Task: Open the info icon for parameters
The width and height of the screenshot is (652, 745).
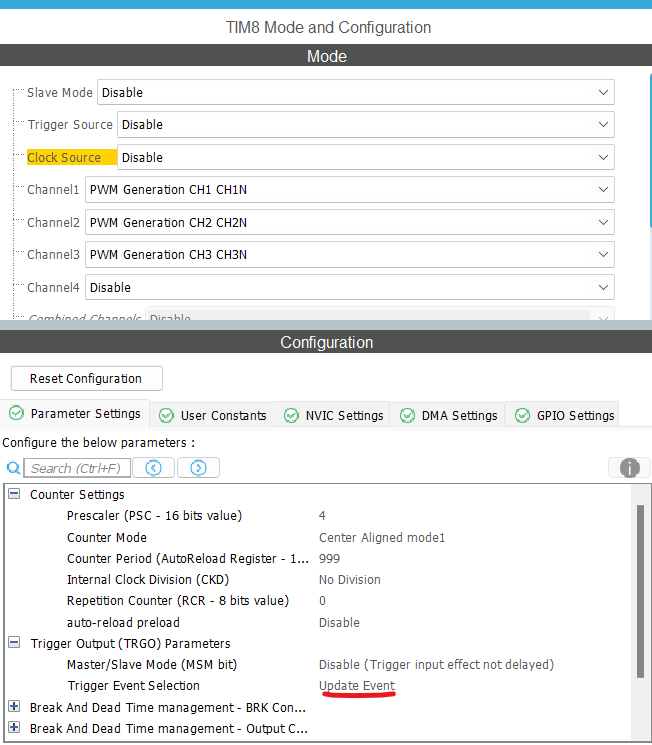Action: point(629,468)
